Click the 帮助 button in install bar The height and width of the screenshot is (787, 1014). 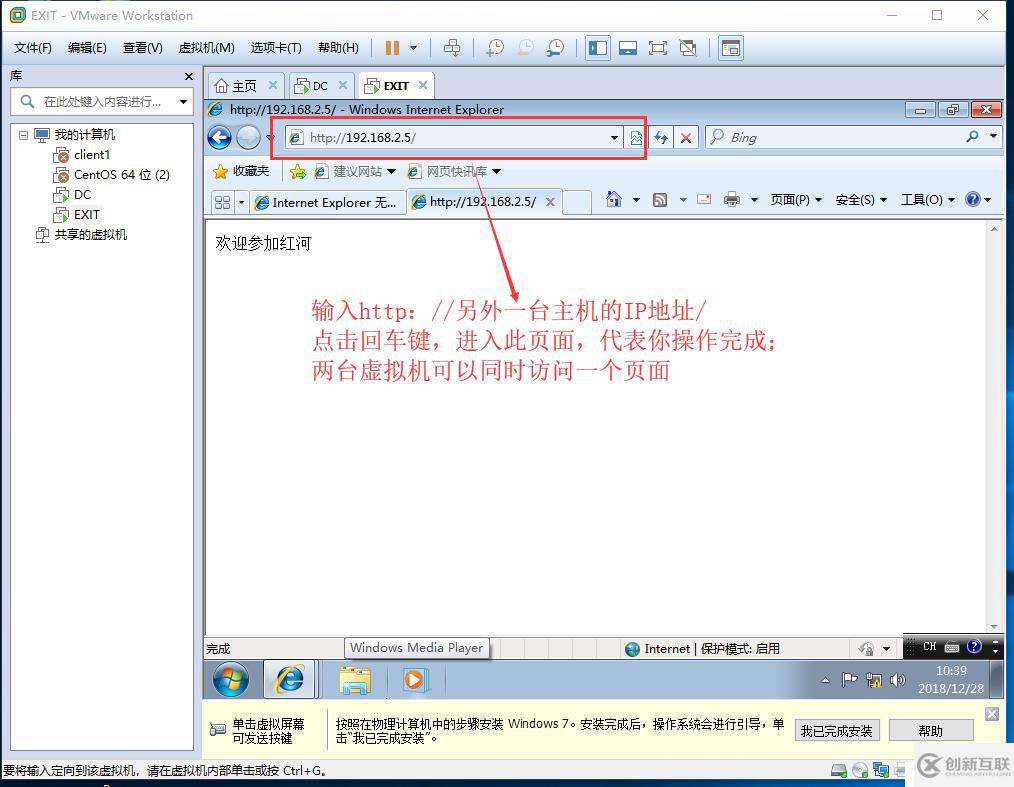pos(931,731)
